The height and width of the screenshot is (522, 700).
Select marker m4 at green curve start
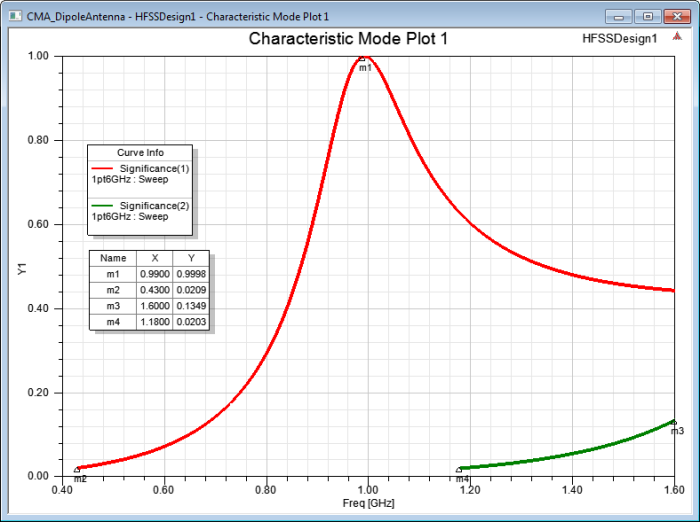[x=459, y=469]
